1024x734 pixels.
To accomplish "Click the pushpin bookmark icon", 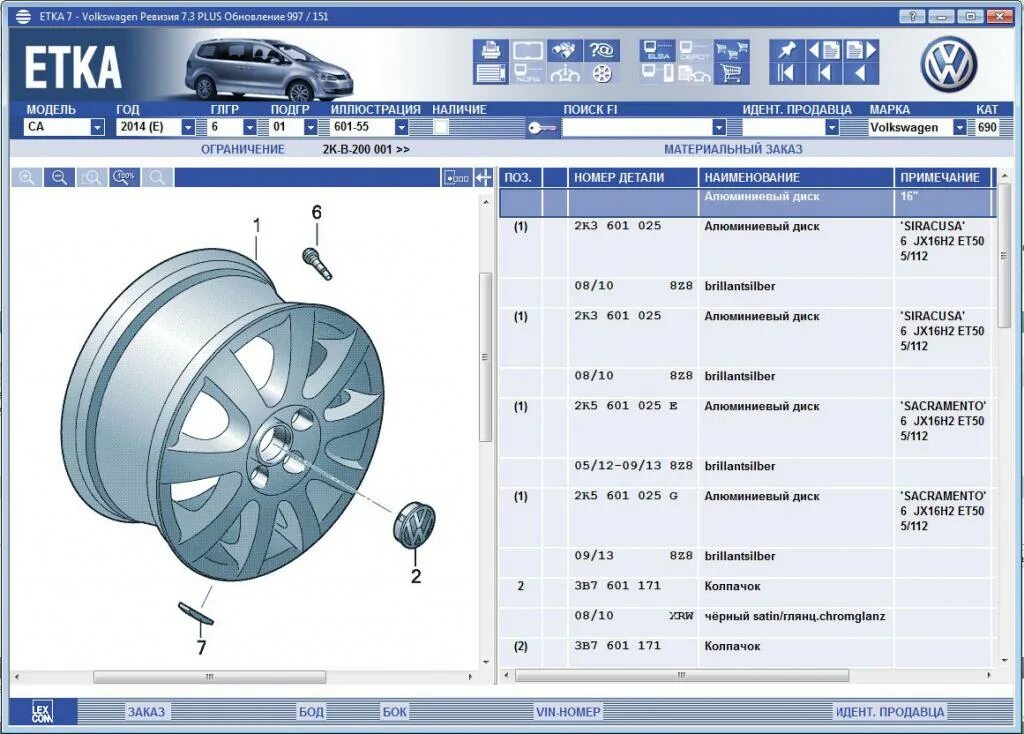I will tap(786, 51).
